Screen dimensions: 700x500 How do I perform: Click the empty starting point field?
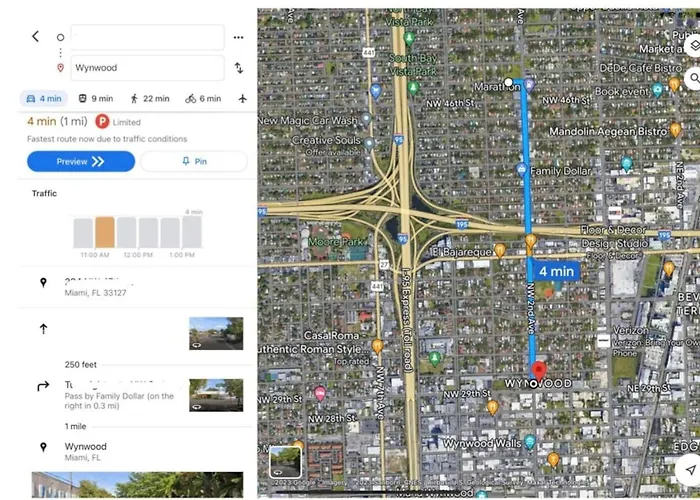[x=147, y=38]
